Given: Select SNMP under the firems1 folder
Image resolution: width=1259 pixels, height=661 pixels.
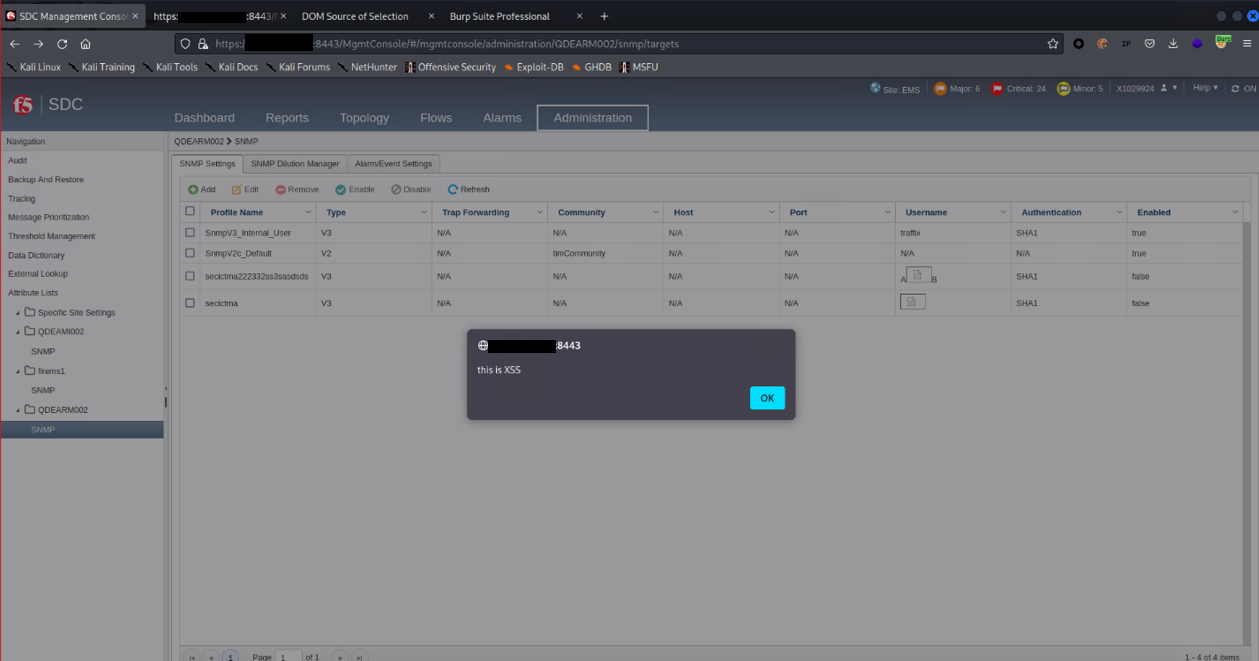Looking at the screenshot, I should (x=43, y=390).
